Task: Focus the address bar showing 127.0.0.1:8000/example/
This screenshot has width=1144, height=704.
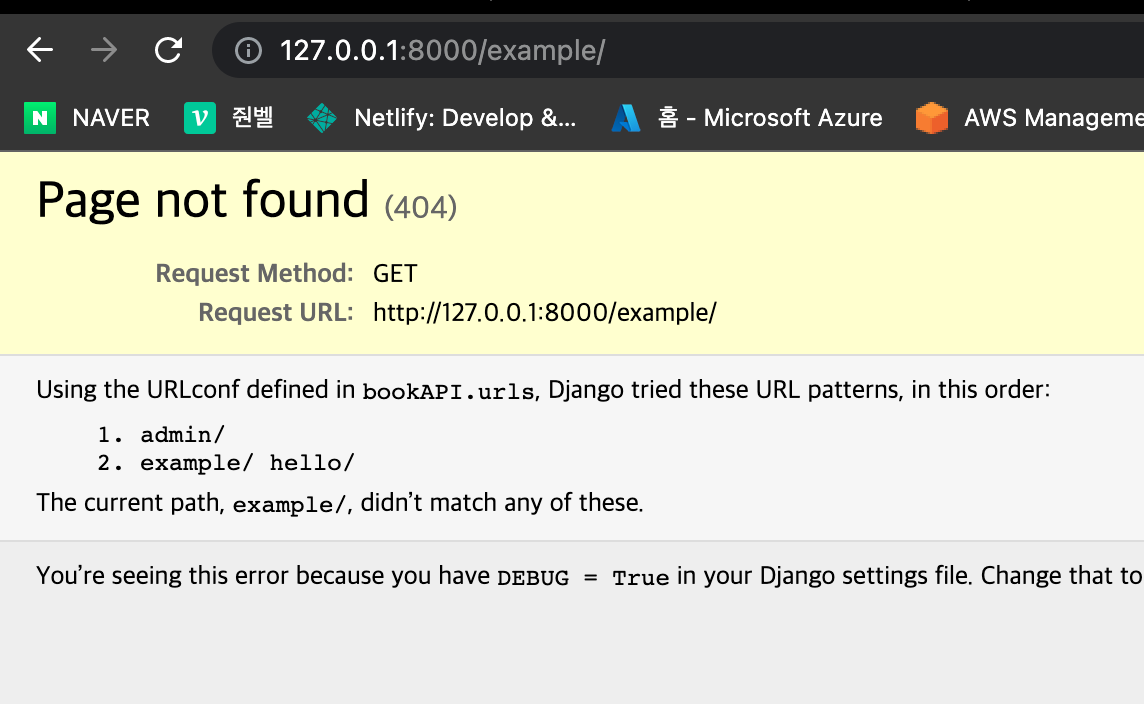Action: tap(600, 50)
